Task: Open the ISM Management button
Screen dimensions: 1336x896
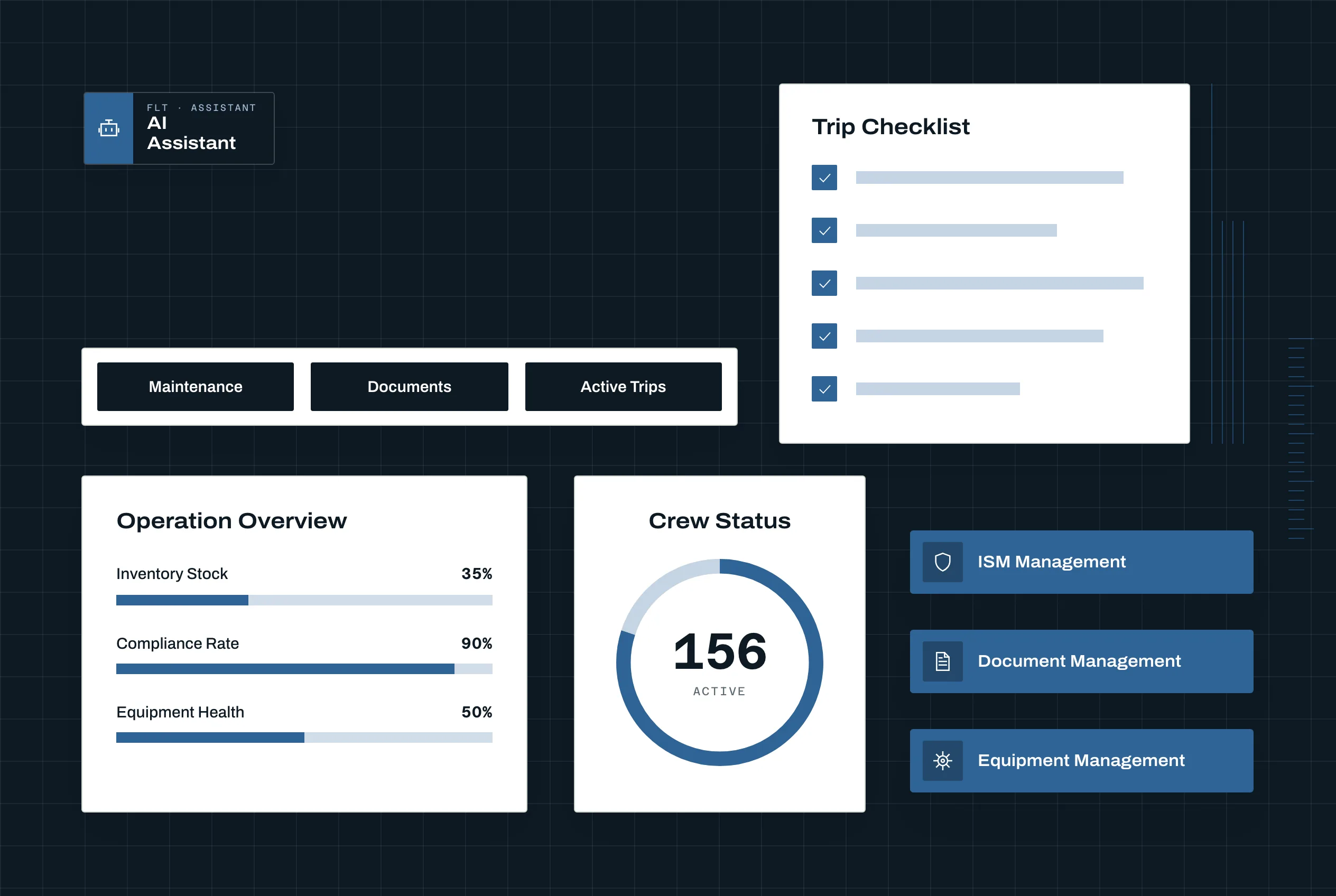Action: 1081,562
